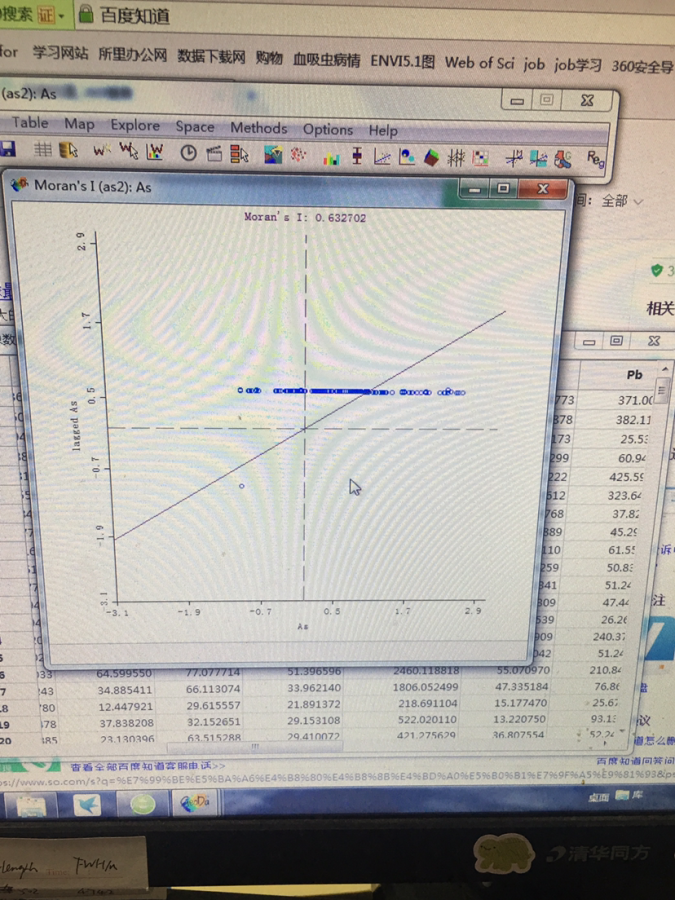
Task: Click the create weights W icon
Action: coord(101,150)
